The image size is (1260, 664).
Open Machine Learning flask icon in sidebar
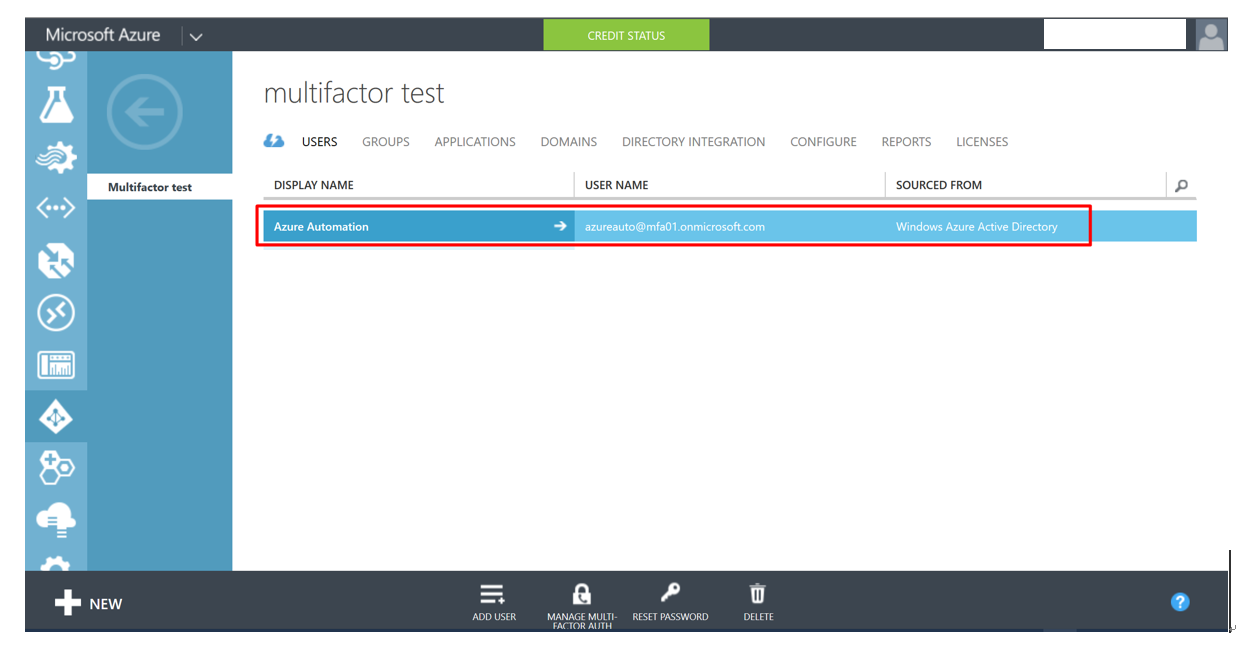coord(56,104)
